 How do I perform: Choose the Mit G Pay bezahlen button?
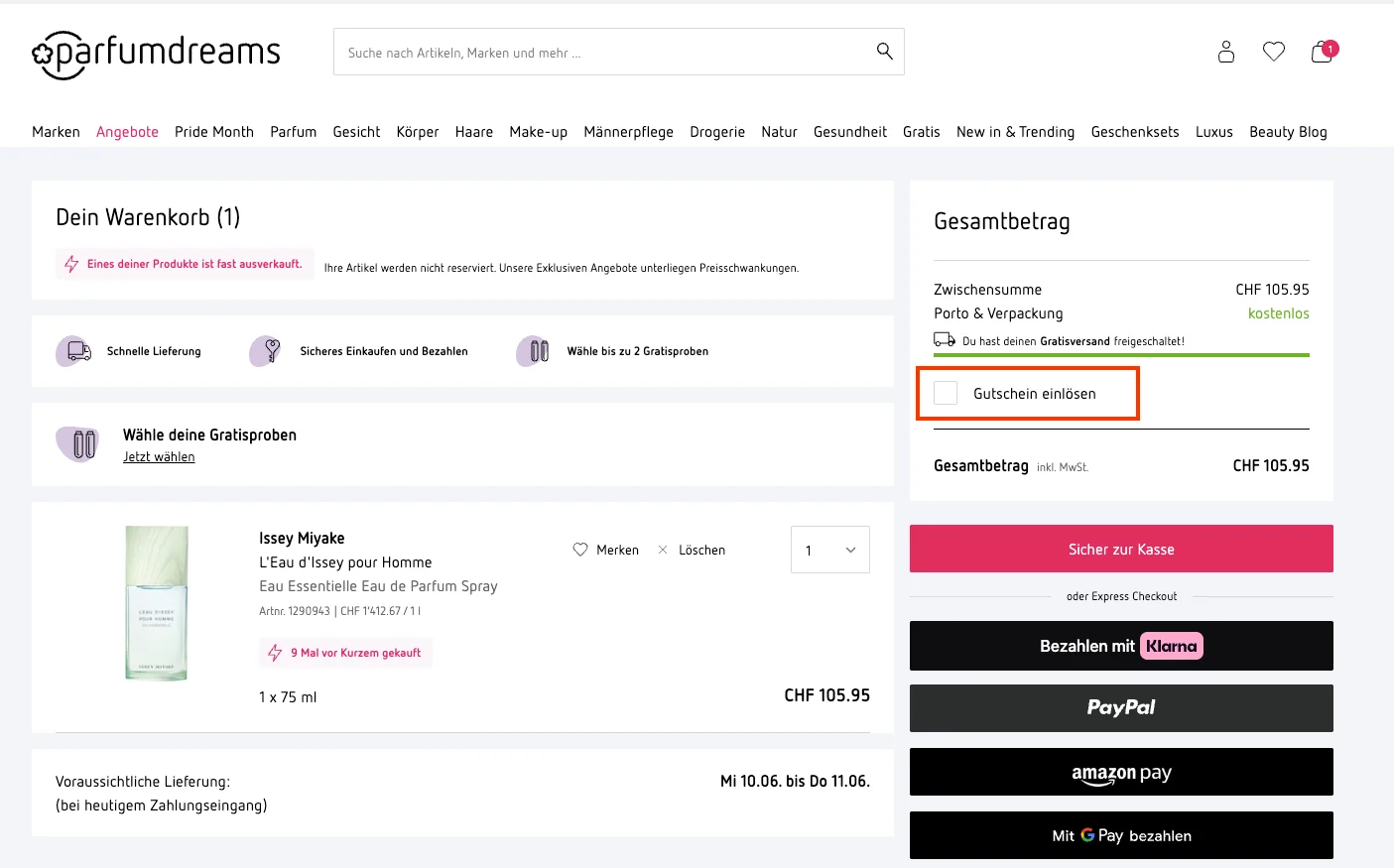(x=1121, y=835)
